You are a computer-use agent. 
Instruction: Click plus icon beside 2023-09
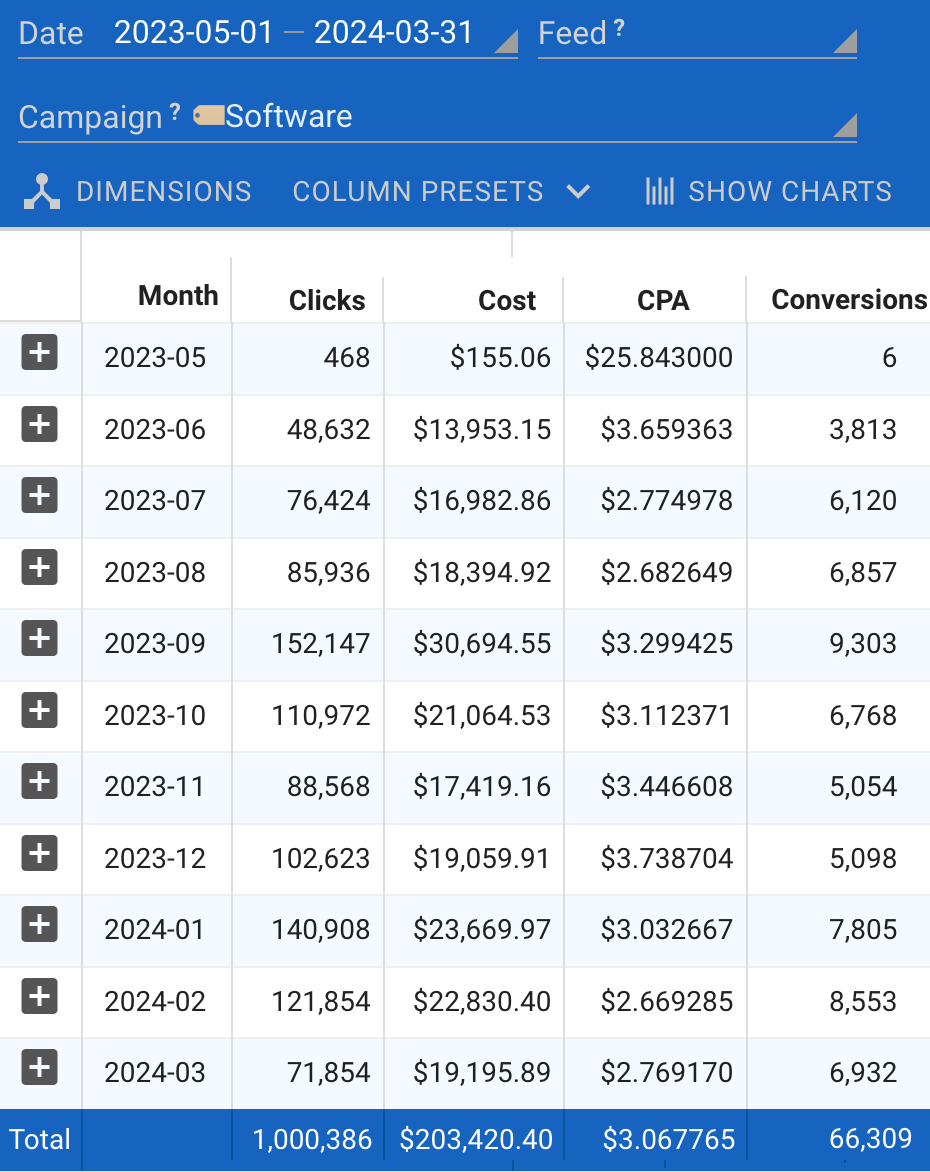coord(39,639)
